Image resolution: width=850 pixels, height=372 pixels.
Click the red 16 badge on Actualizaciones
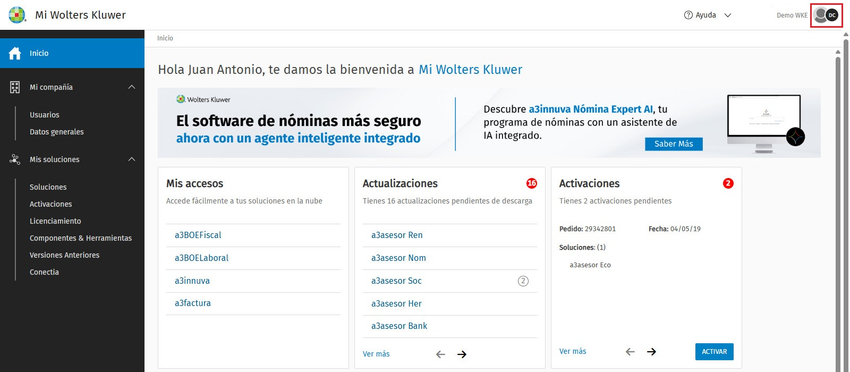tap(531, 184)
